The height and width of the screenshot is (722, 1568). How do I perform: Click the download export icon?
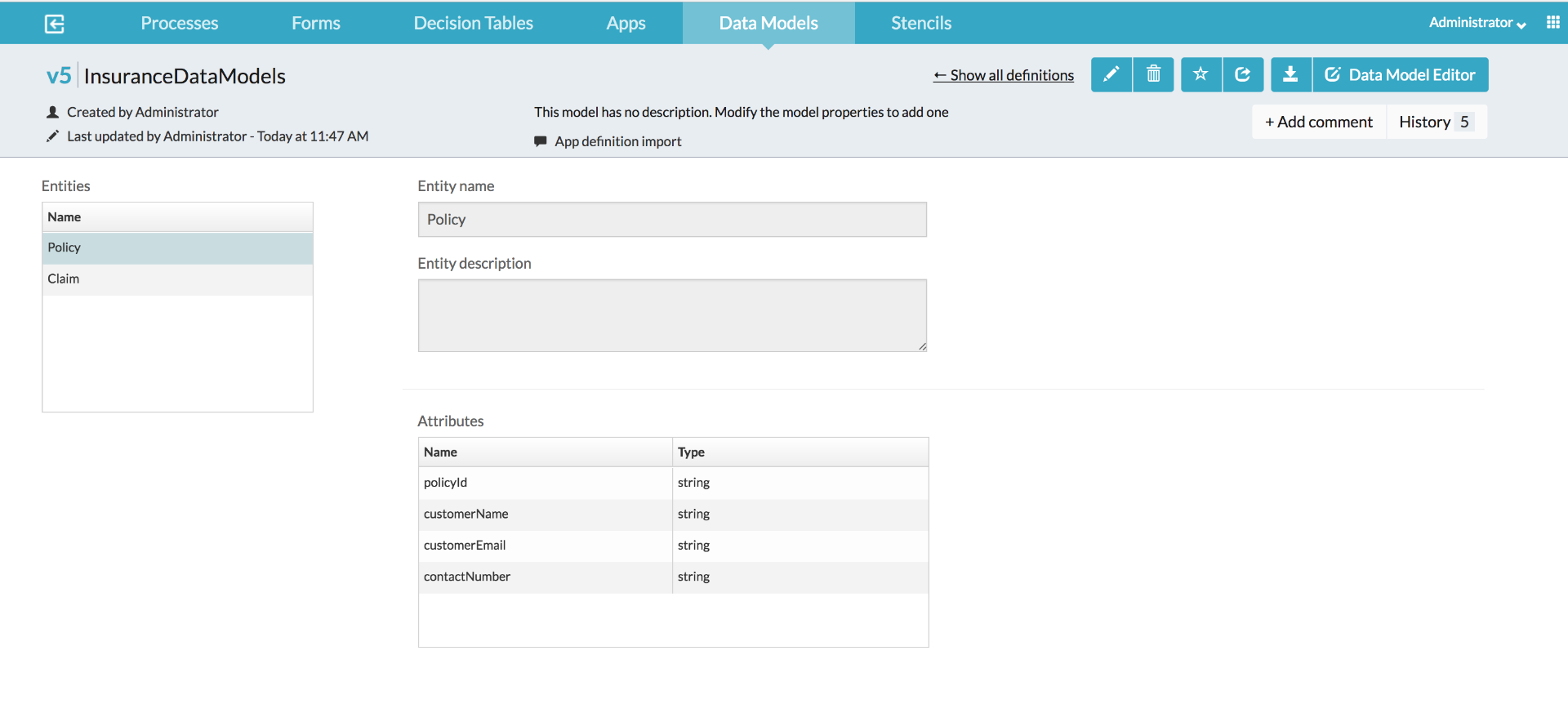1290,75
